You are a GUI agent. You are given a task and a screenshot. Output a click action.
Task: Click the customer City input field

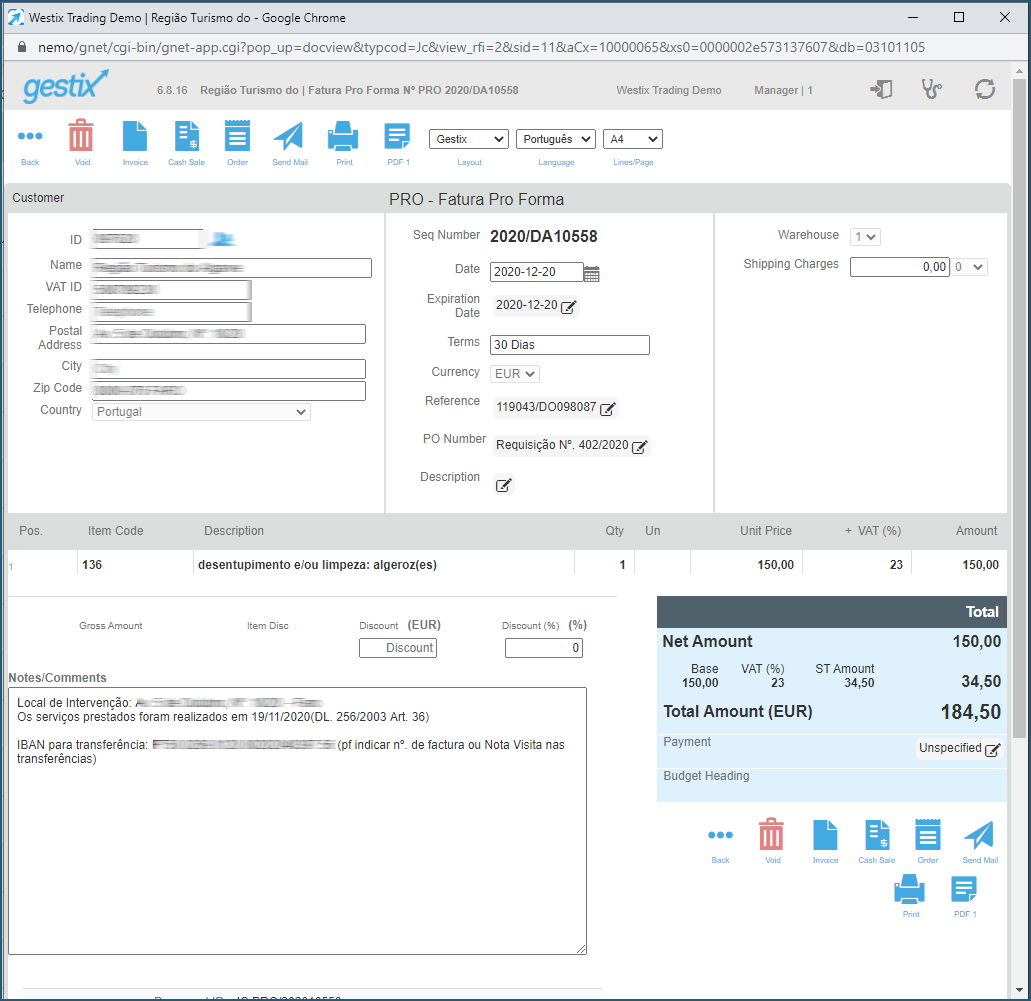(x=228, y=369)
